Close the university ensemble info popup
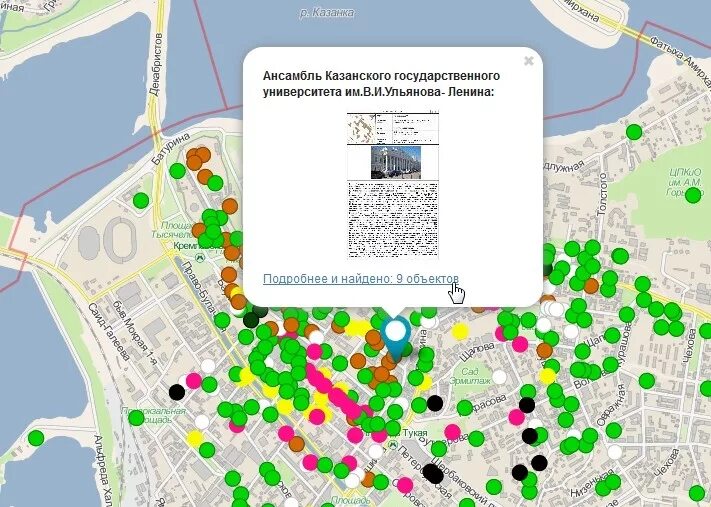 pyautogui.click(x=529, y=61)
